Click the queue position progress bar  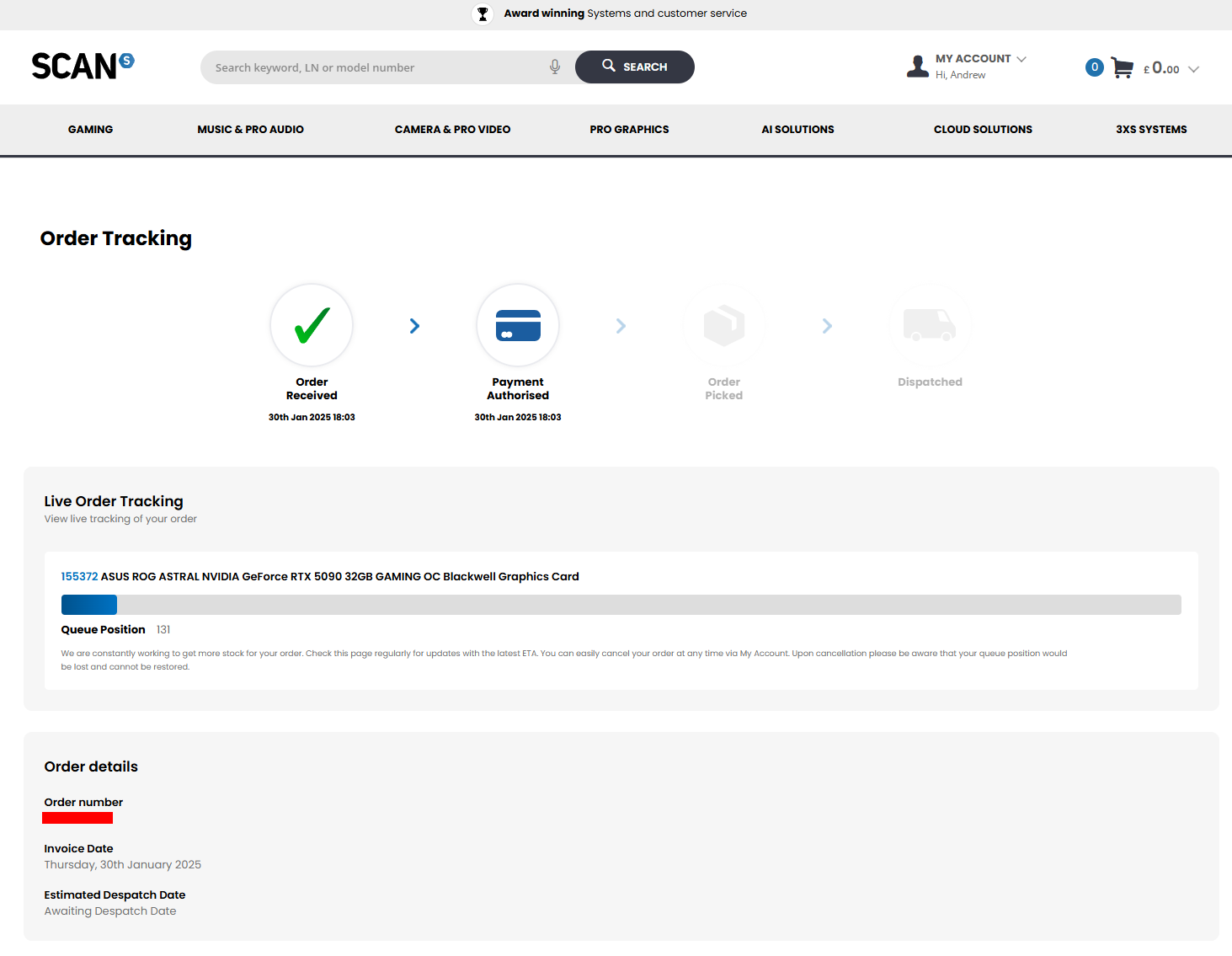point(621,605)
